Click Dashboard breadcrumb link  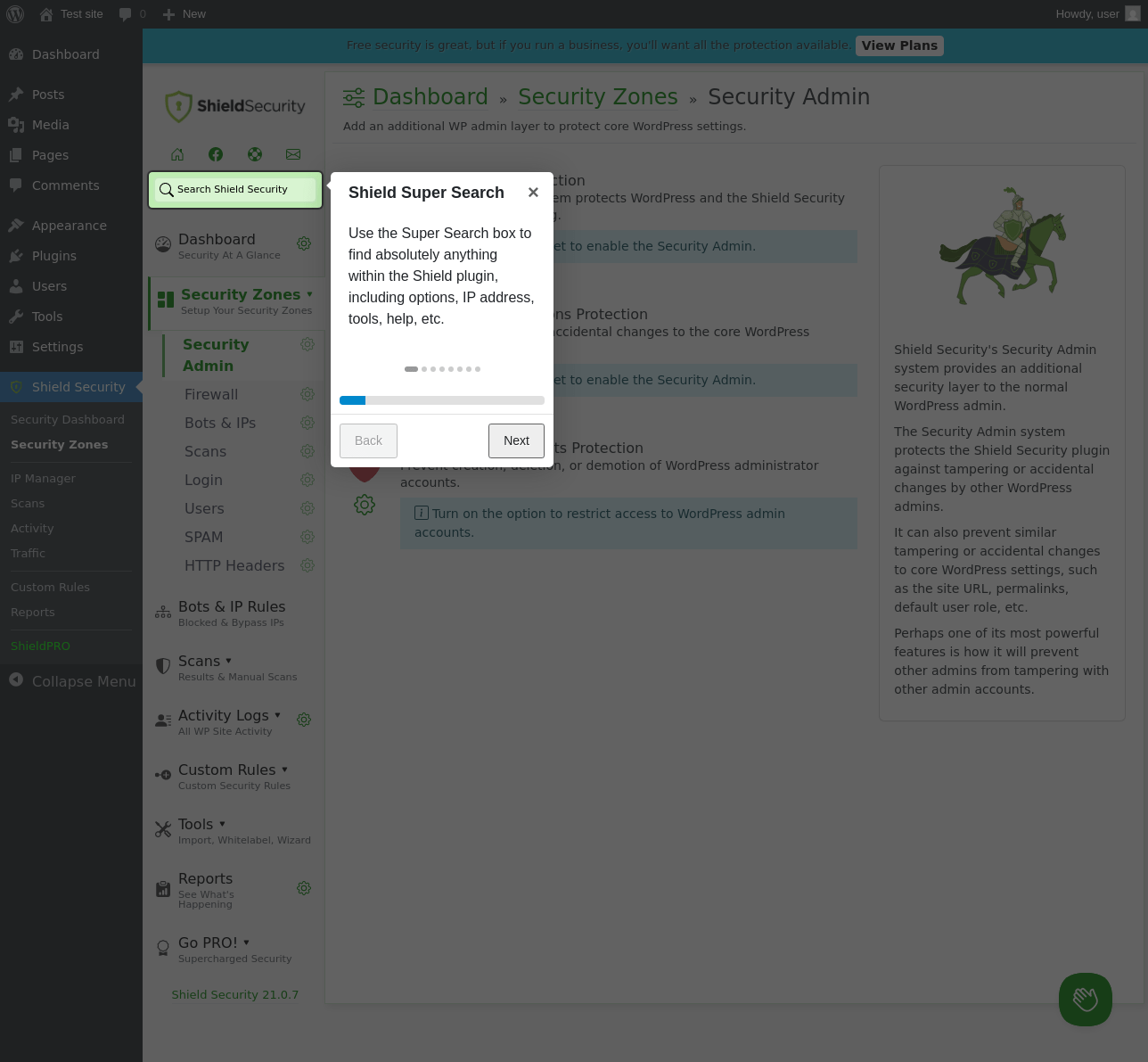pos(430,96)
